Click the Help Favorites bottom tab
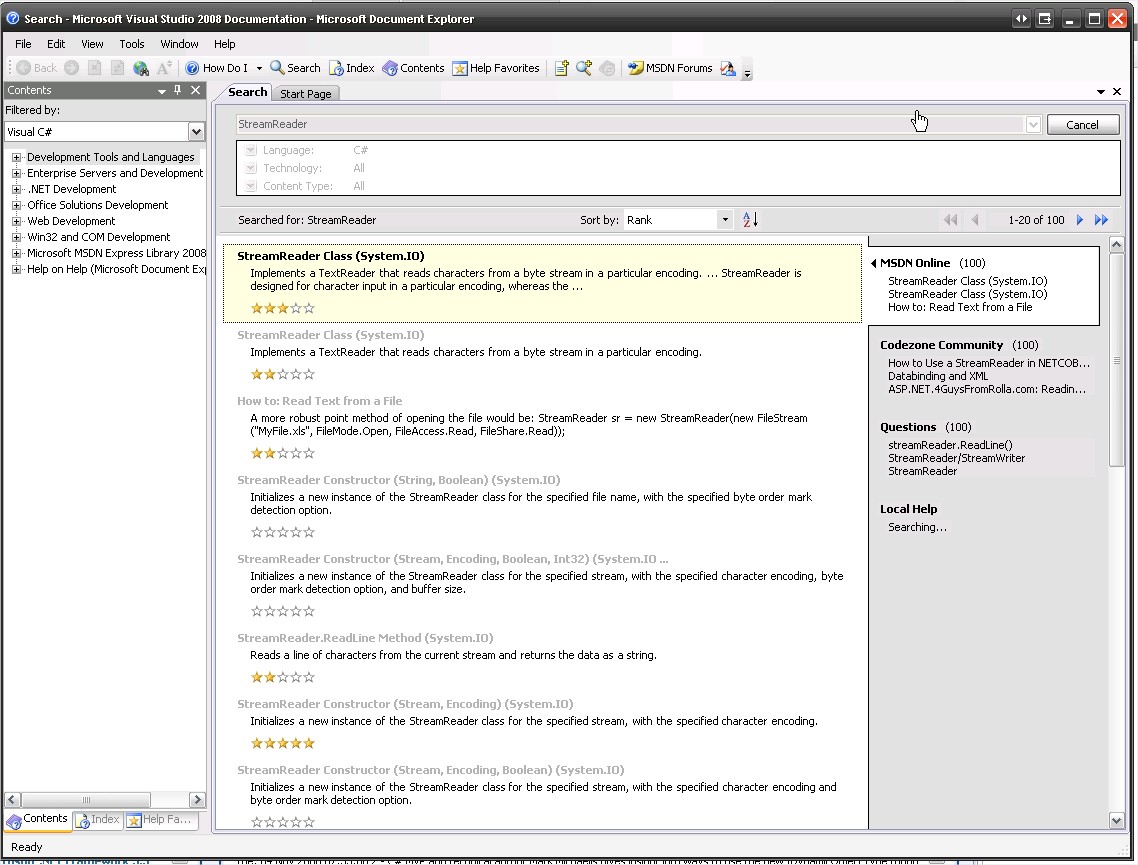The image size is (1138, 865). [160, 820]
